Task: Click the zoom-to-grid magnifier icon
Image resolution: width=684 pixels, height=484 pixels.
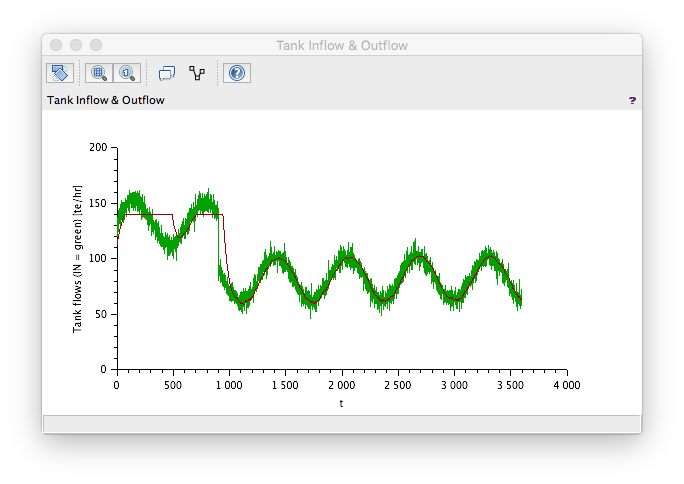Action: pos(99,73)
